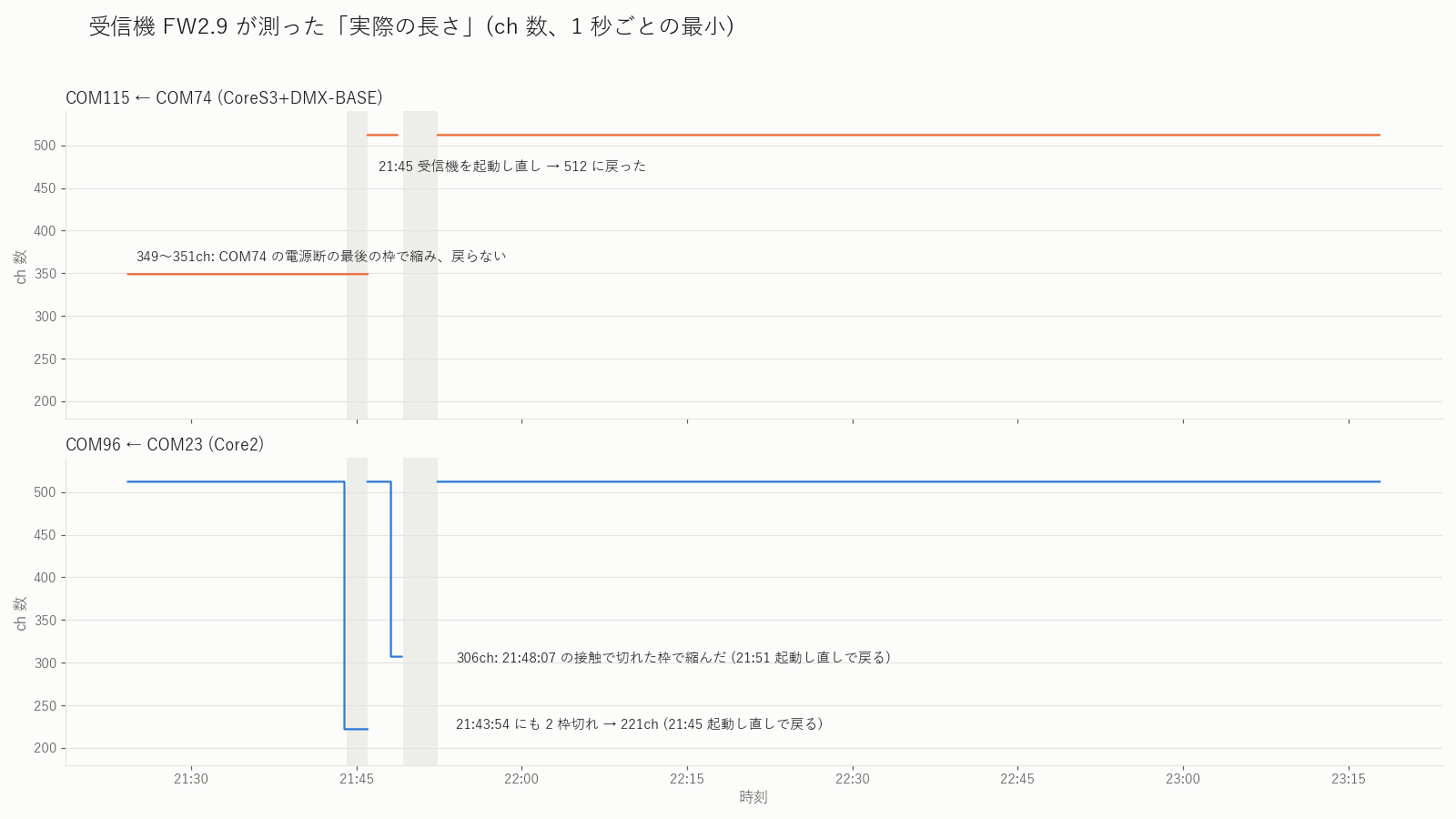Viewport: 1456px width, 819px height.
Task: Click the x-axis tick '22:45'
Action: (1017, 779)
